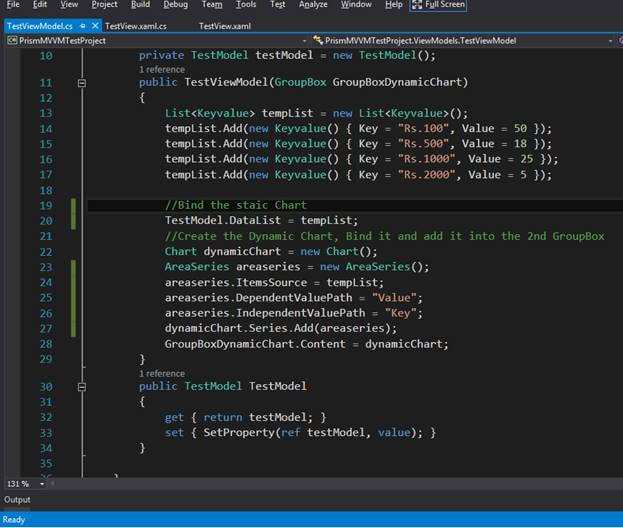Click the 1 reference link above the TestViewModel constructor
This screenshot has height=528, width=623.
[x=162, y=70]
